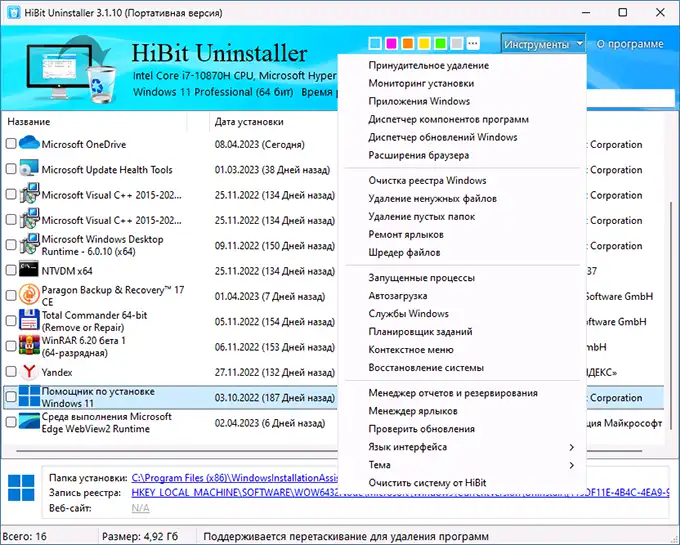Tick the Windows 11 Installation Assistant checkbox
680x545 pixels.
[11, 396]
